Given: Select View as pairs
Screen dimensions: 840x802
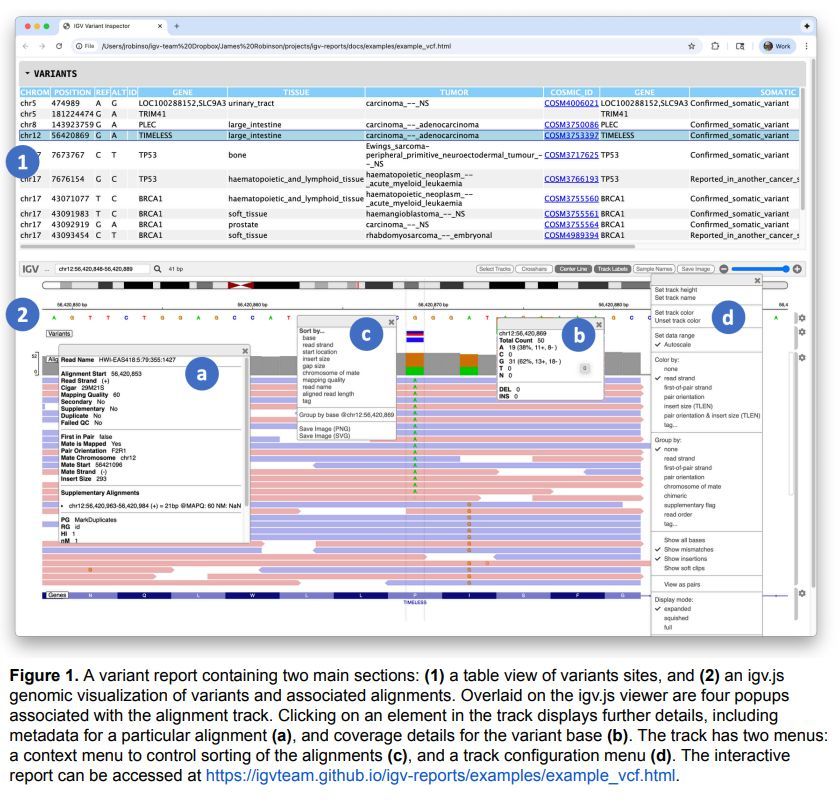Looking at the screenshot, I should pos(681,584).
